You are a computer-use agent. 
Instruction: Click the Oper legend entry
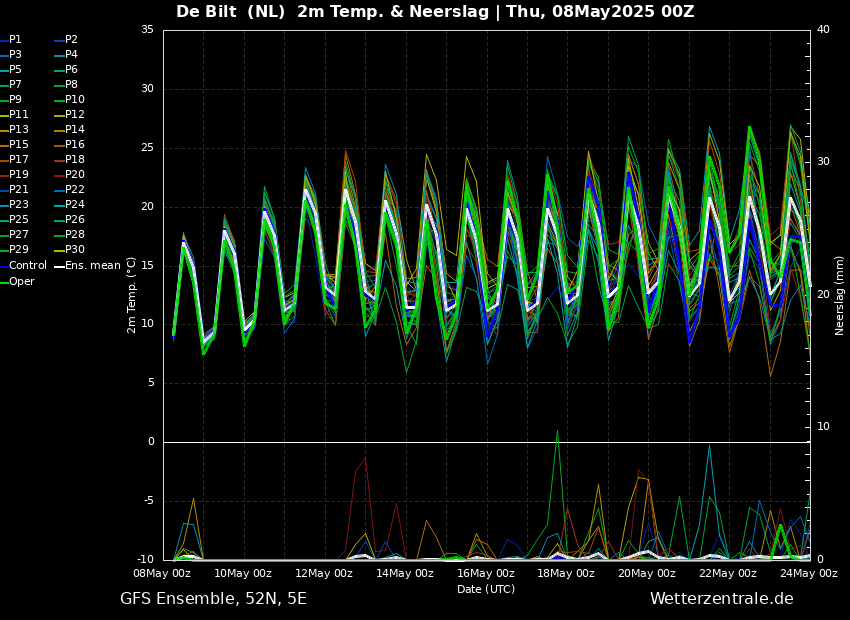[21, 282]
